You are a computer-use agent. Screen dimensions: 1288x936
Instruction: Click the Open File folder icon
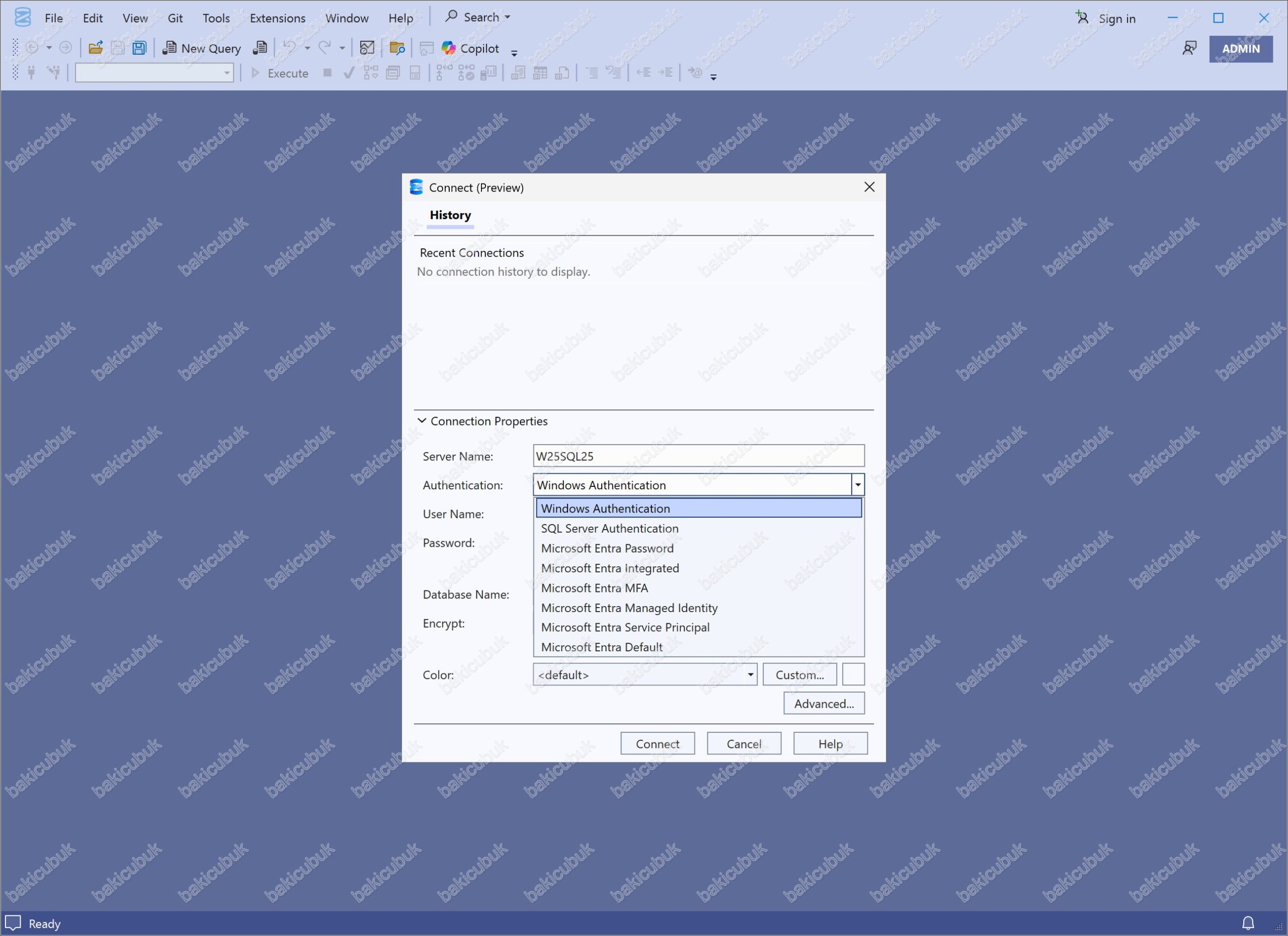tap(96, 48)
